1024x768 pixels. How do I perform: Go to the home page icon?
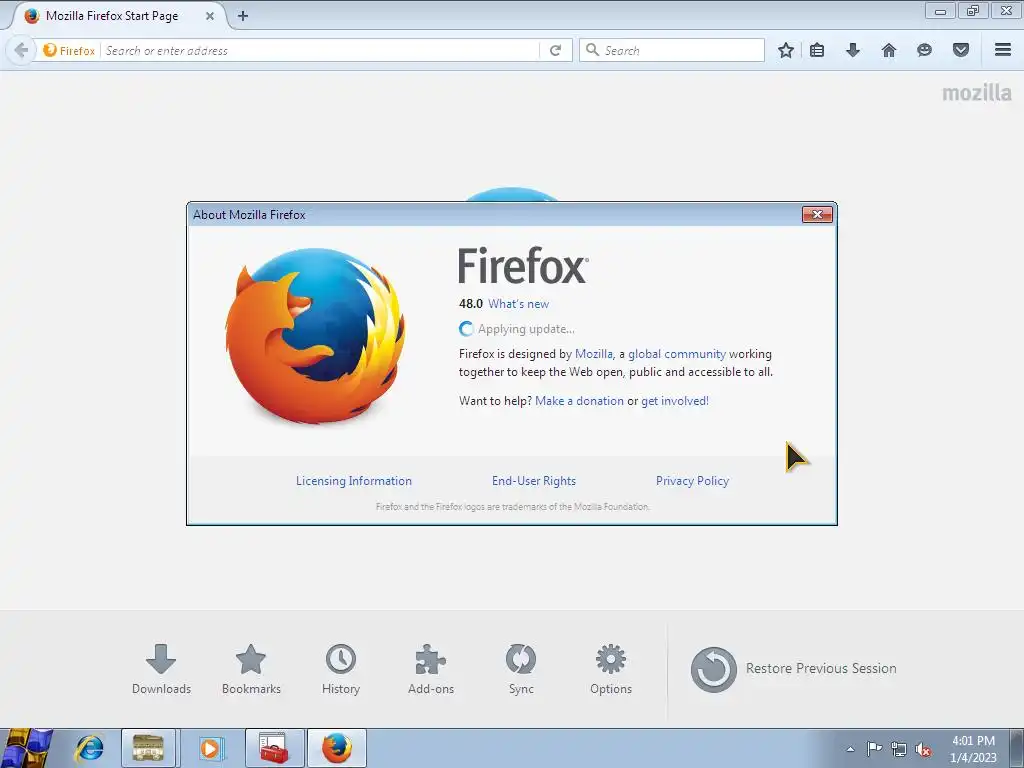pyautogui.click(x=889, y=50)
